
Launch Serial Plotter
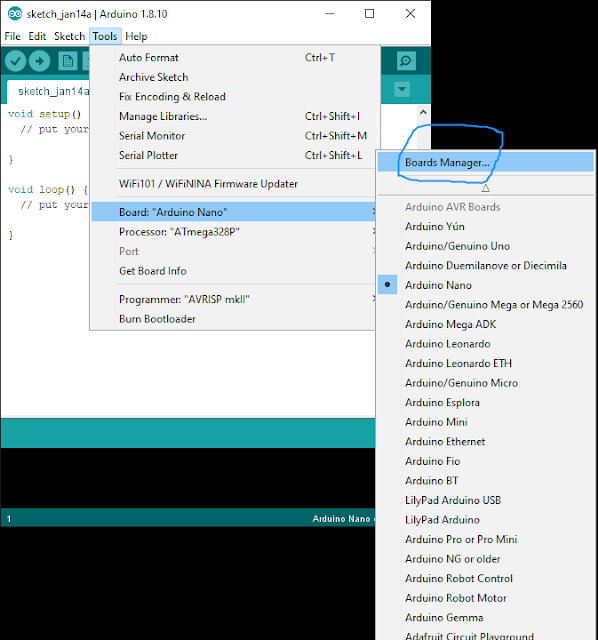tap(233, 156)
